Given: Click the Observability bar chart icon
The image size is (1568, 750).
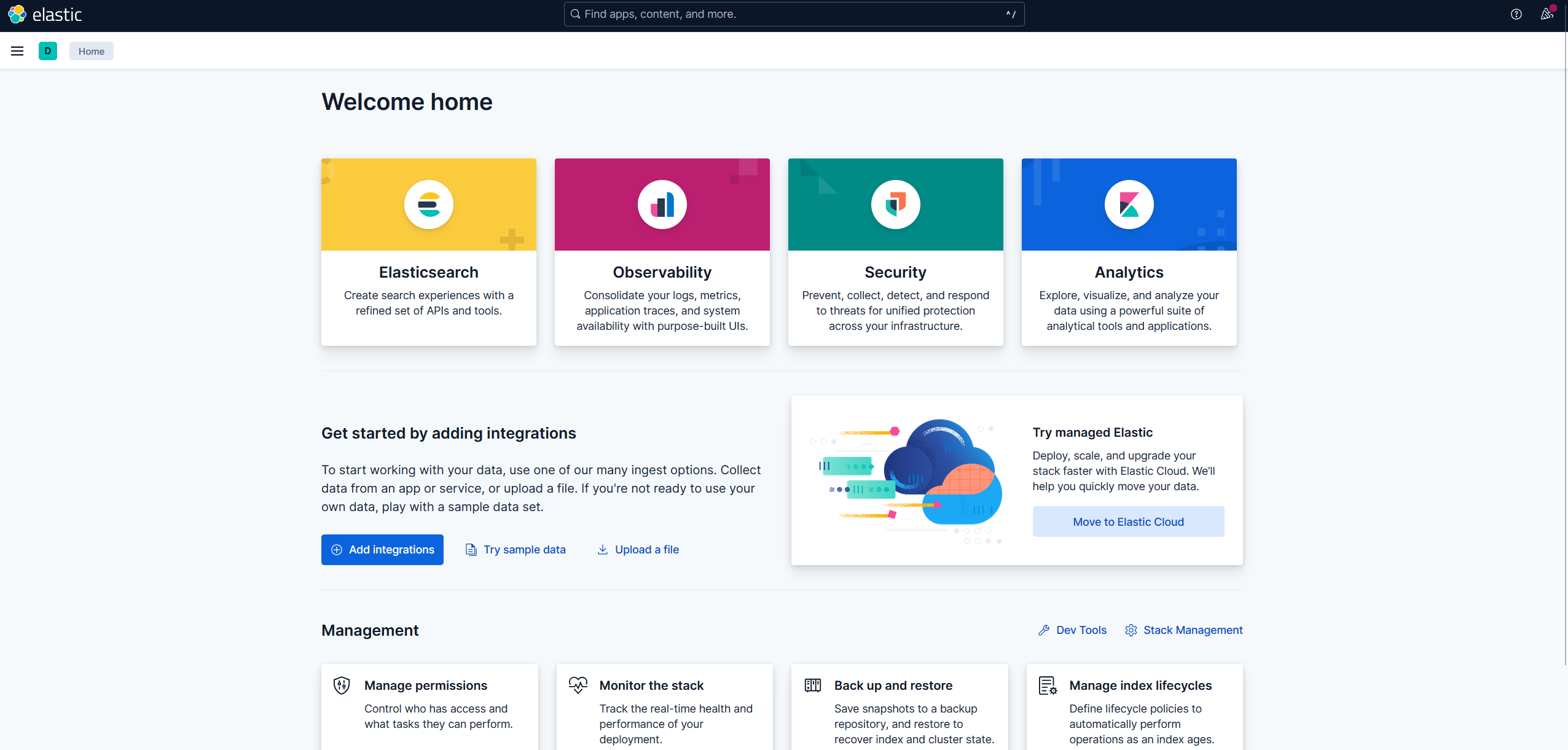Looking at the screenshot, I should [x=662, y=205].
